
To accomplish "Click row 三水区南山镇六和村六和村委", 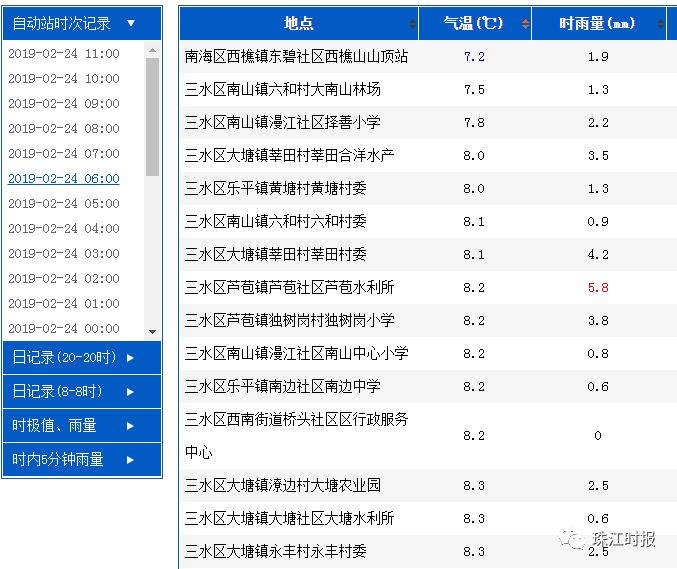I will click(x=428, y=221).
